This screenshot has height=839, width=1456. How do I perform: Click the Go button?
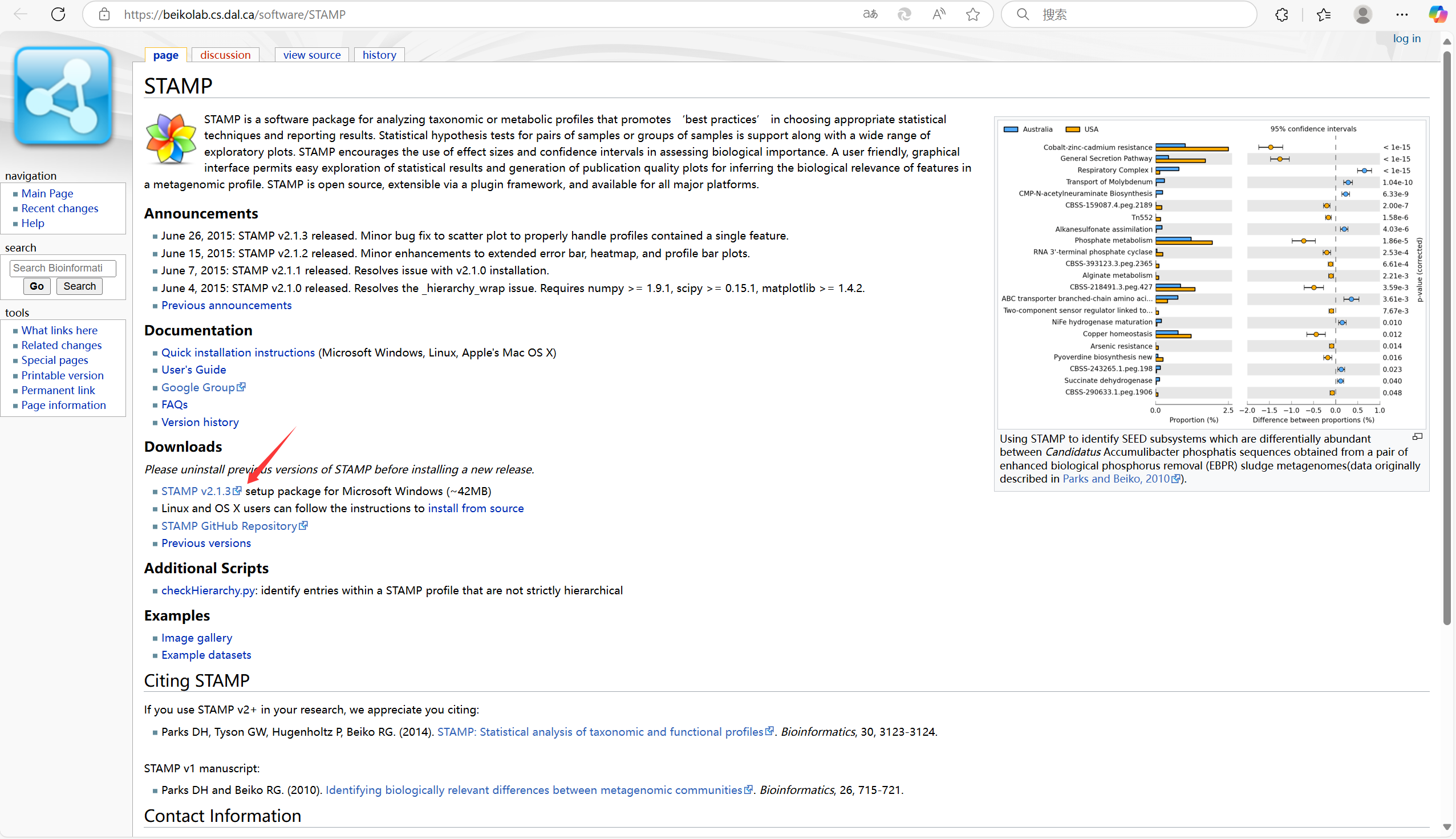coord(37,286)
